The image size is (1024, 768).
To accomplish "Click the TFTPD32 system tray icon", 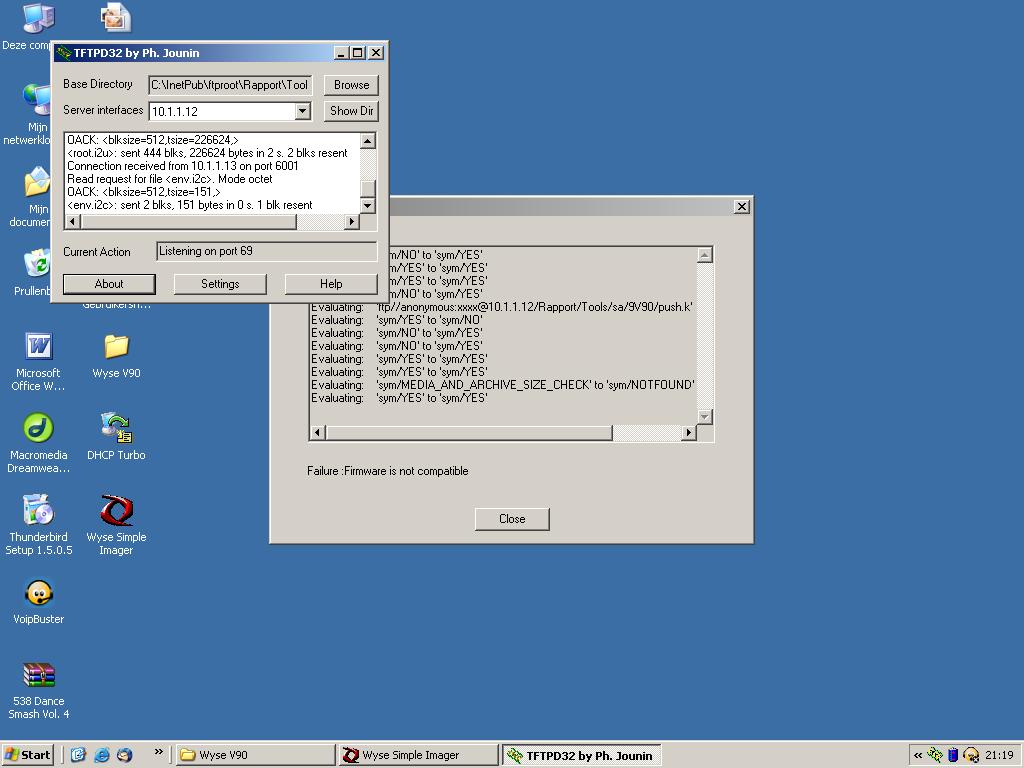I will (x=935, y=755).
